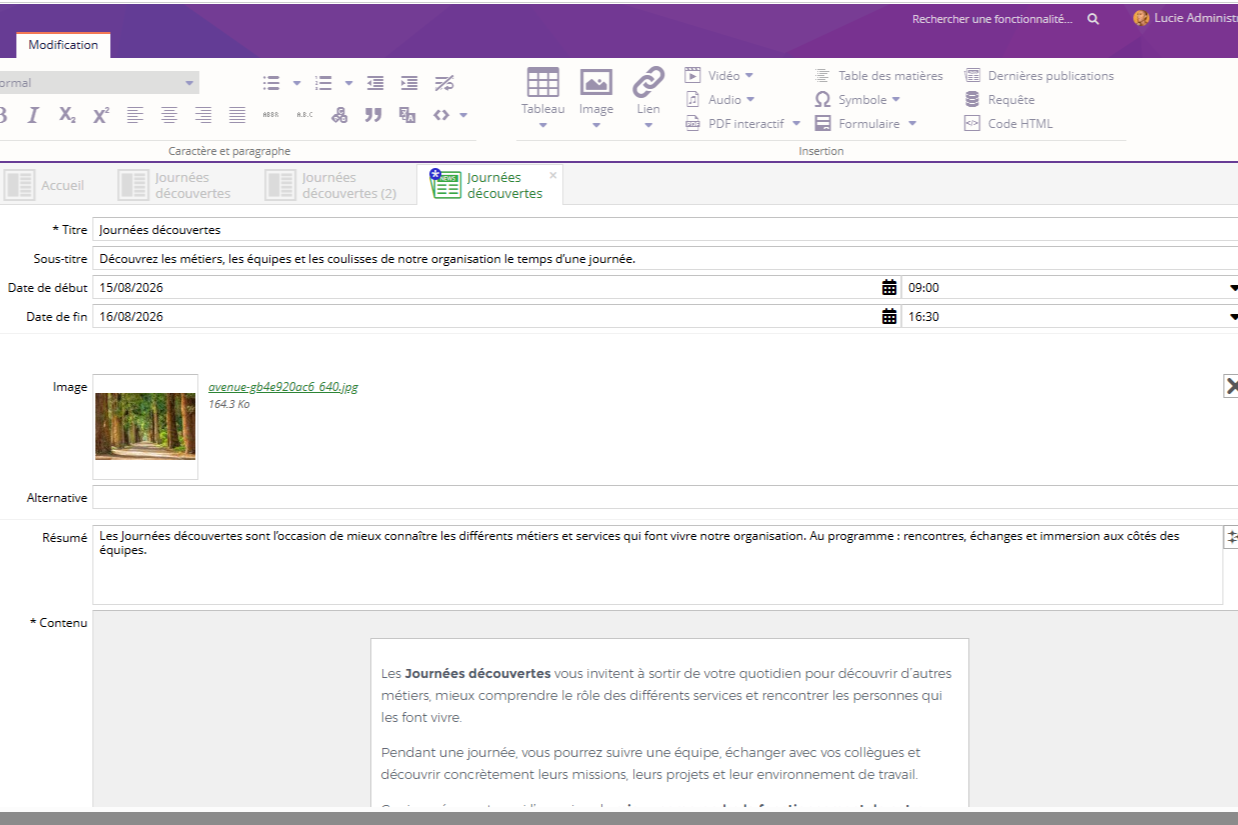Click inside the Contenu editor text

668,722
